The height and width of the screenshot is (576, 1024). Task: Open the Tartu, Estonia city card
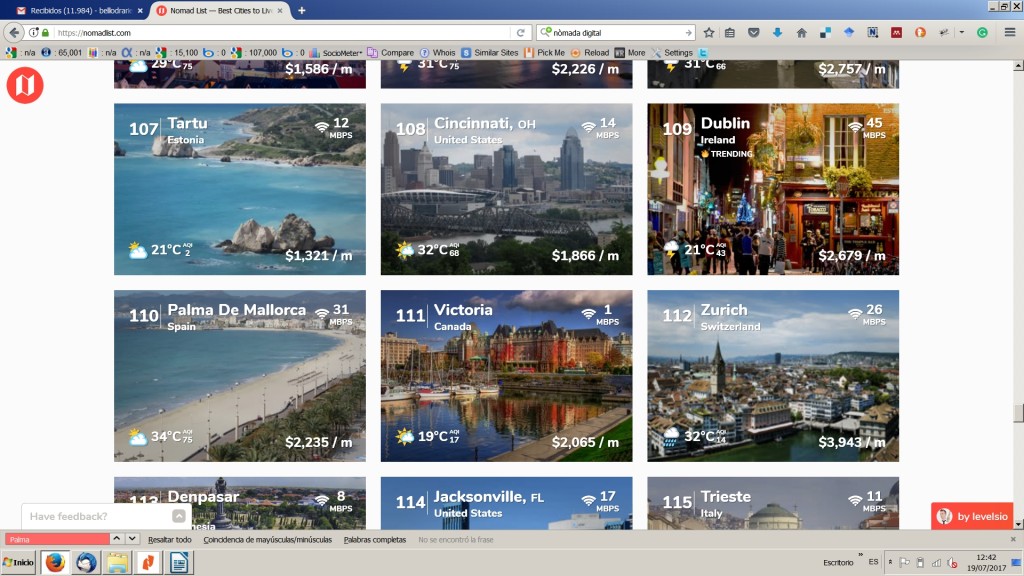point(240,189)
